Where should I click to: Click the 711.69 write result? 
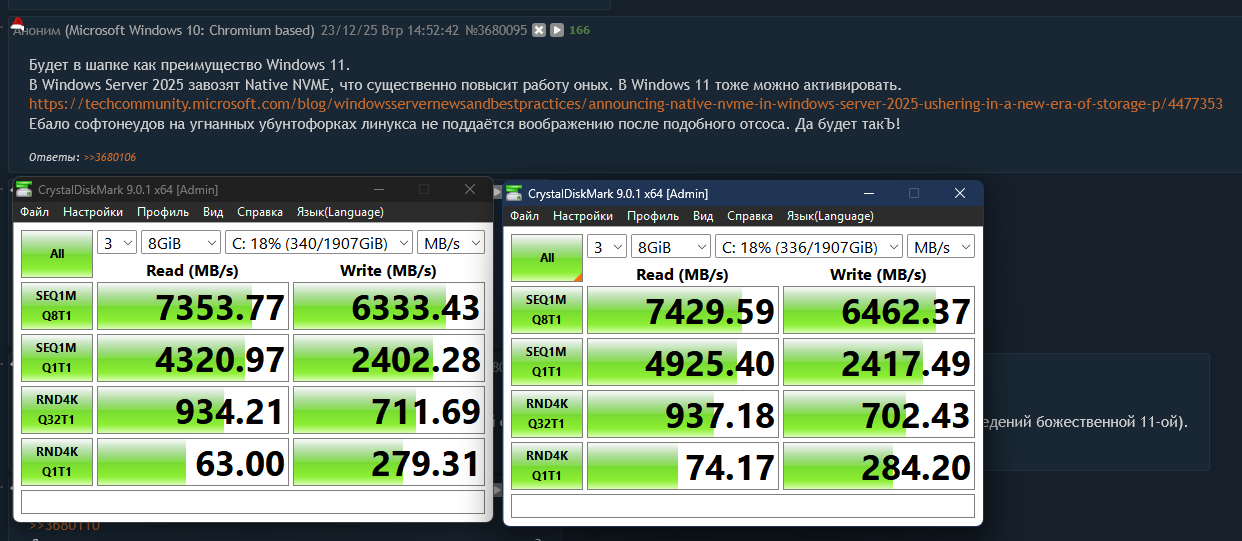[389, 410]
